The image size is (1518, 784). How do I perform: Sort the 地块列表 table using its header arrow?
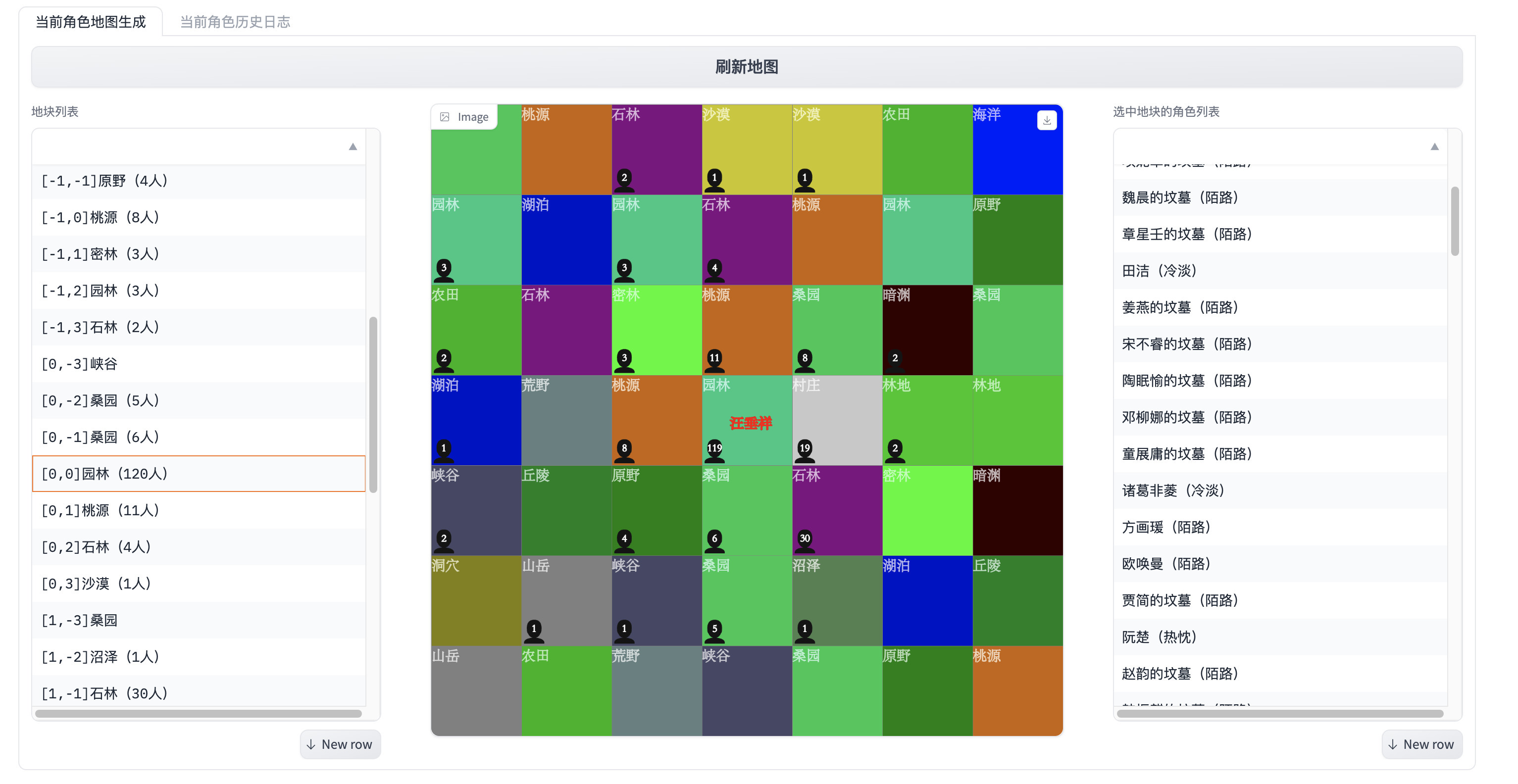[353, 147]
